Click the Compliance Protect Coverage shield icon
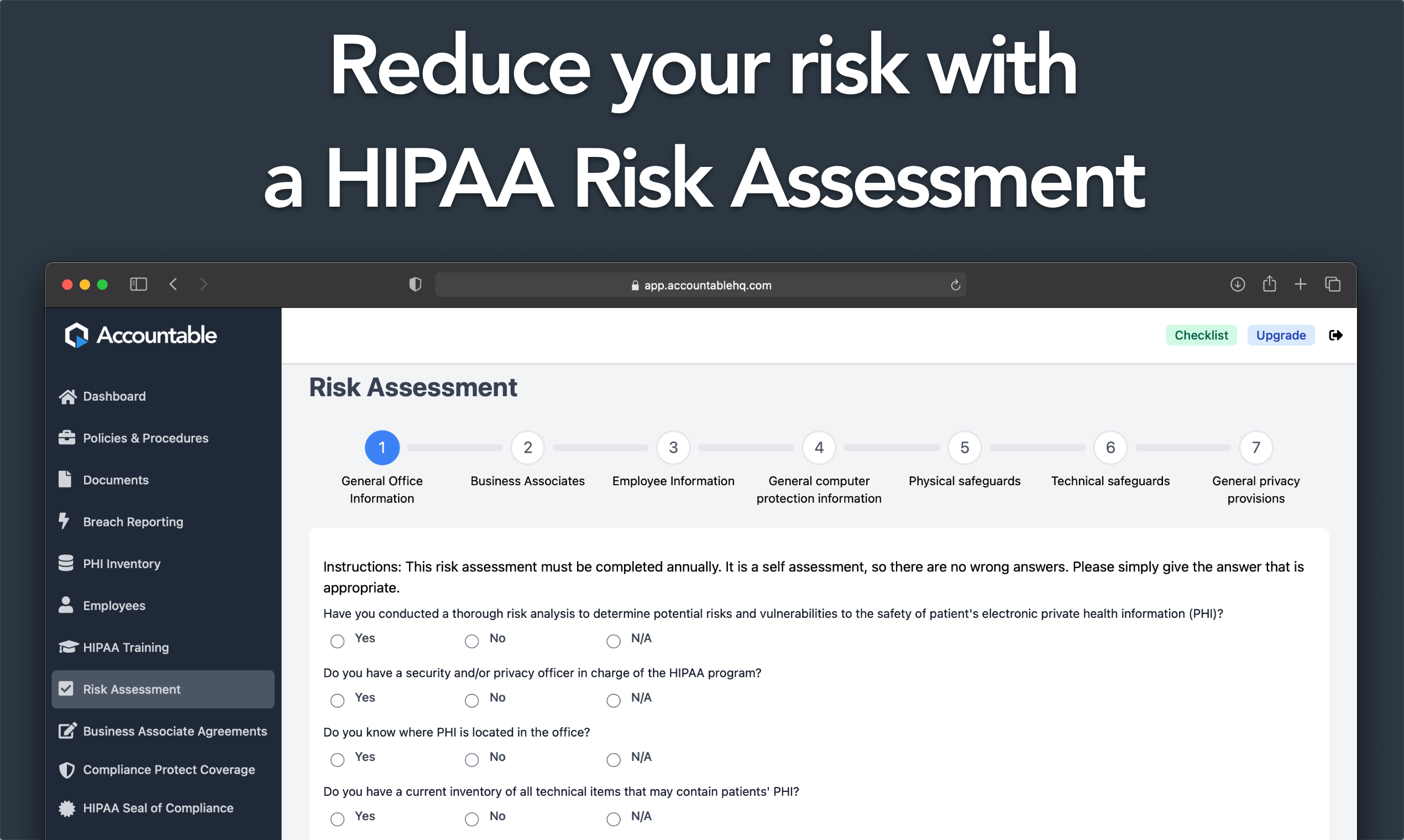The image size is (1404, 840). point(67,770)
